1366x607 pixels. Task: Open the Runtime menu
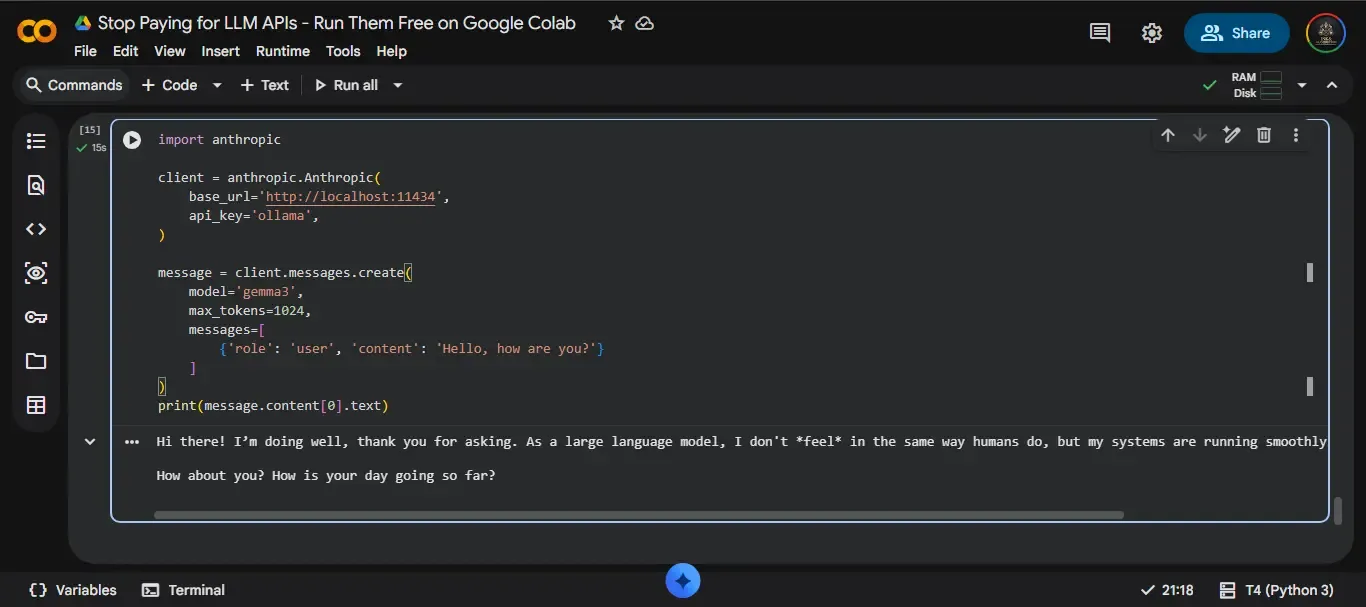(x=283, y=51)
